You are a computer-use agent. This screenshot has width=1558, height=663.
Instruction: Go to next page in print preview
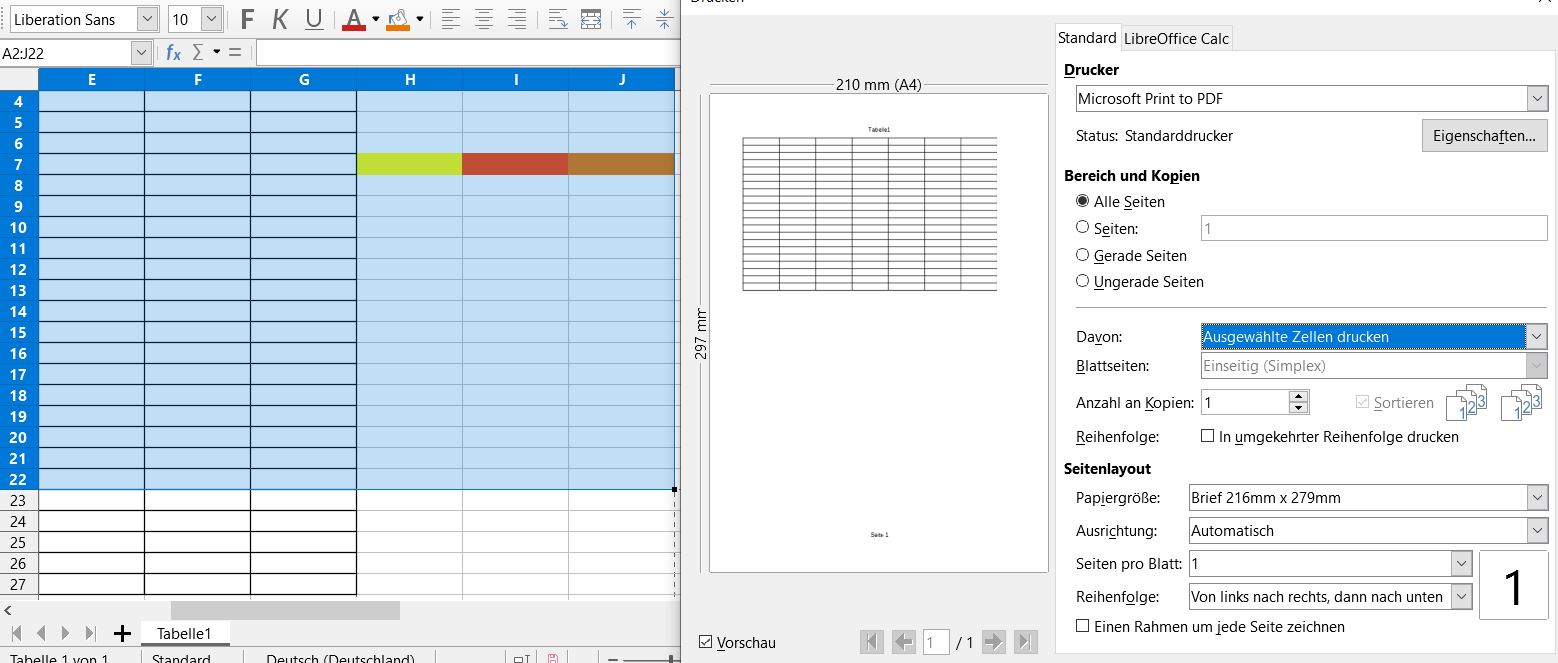(993, 642)
